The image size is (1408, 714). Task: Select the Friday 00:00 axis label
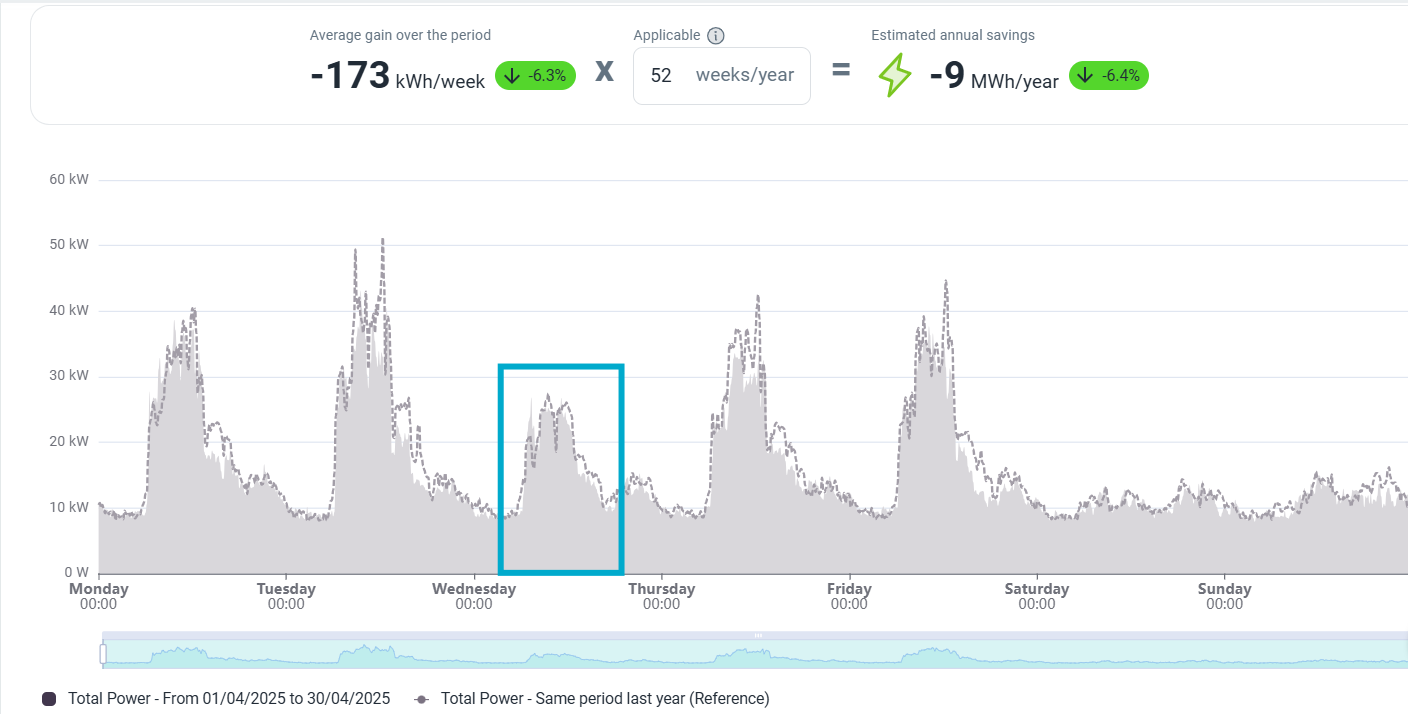(849, 596)
